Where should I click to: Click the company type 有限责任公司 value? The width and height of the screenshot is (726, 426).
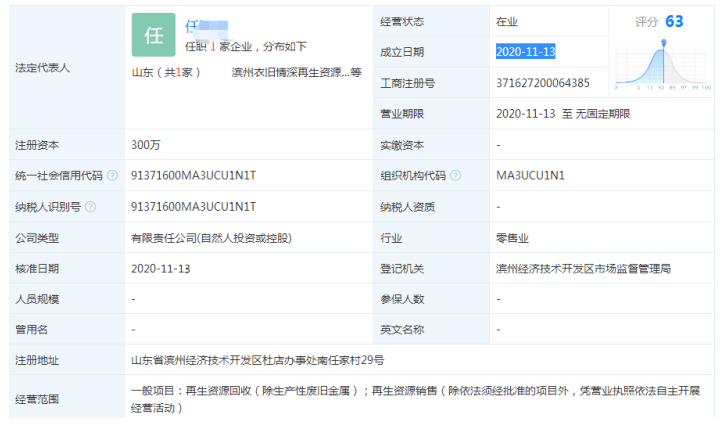click(212, 238)
